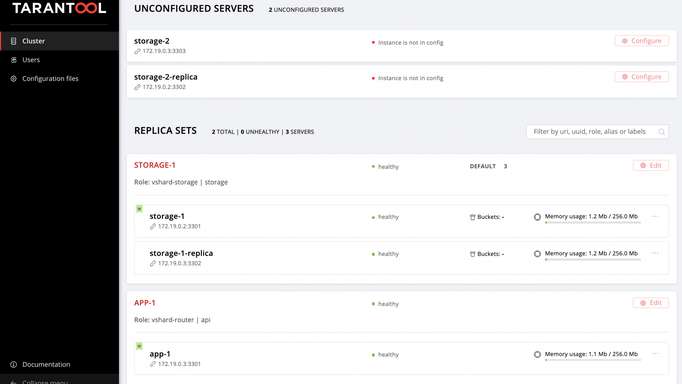This screenshot has width=682, height=384.
Task: Click the leader flag icon on app-1
Action: pyautogui.click(x=139, y=346)
